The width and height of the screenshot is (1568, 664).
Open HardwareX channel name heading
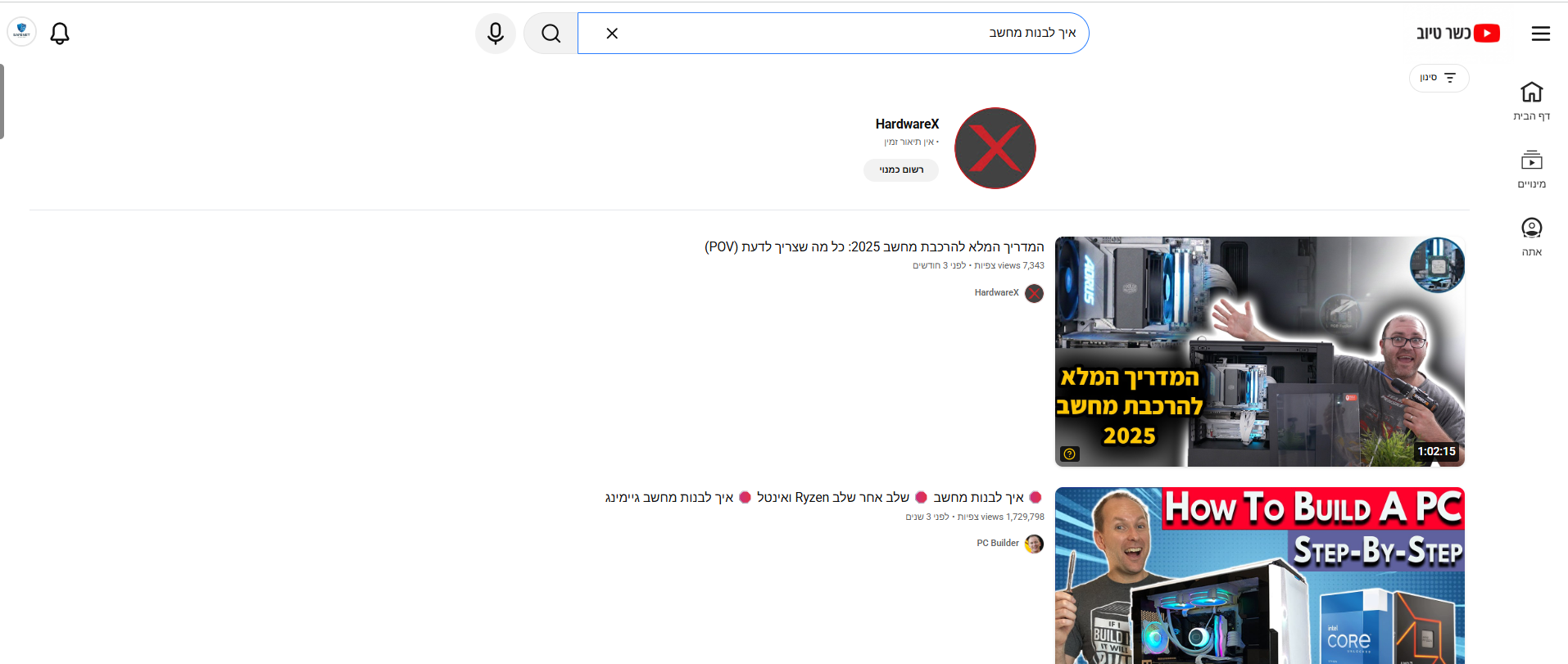[907, 124]
